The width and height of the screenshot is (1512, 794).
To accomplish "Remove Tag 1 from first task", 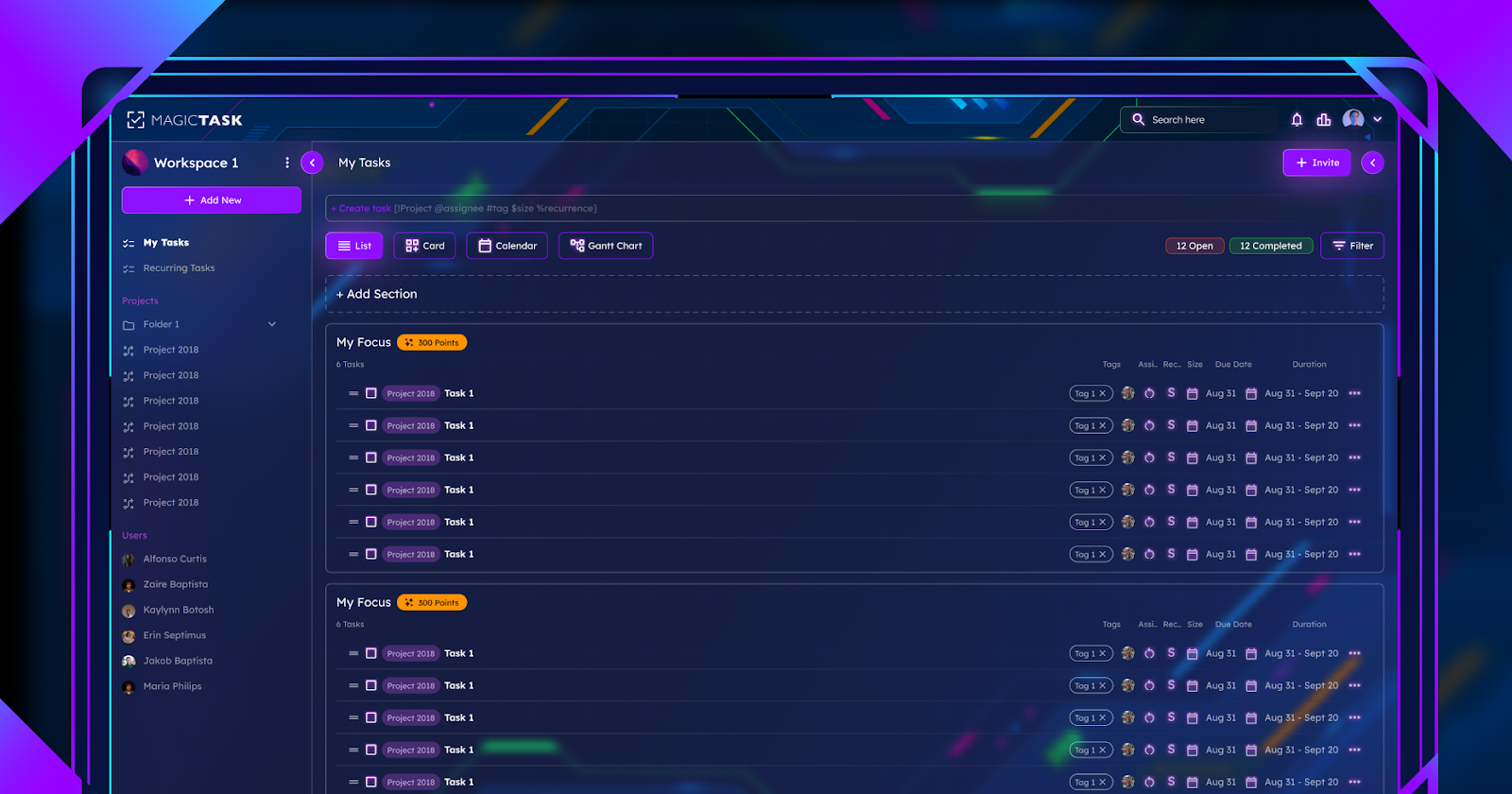I will [1102, 393].
